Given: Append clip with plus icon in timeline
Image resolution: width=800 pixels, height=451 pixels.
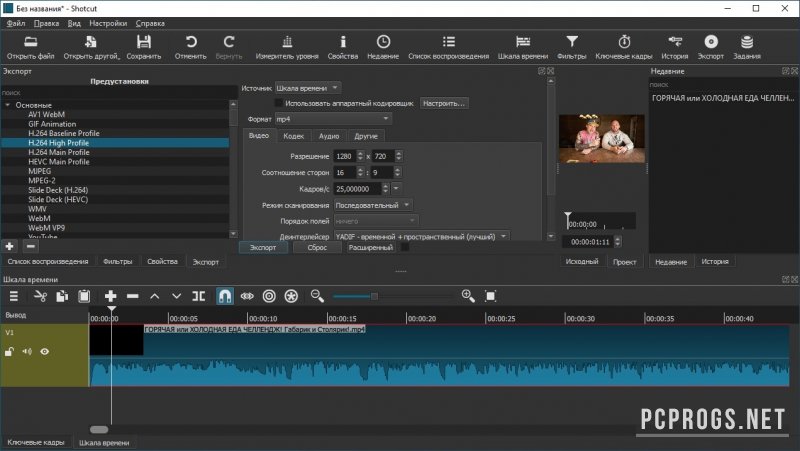Looking at the screenshot, I should point(110,296).
